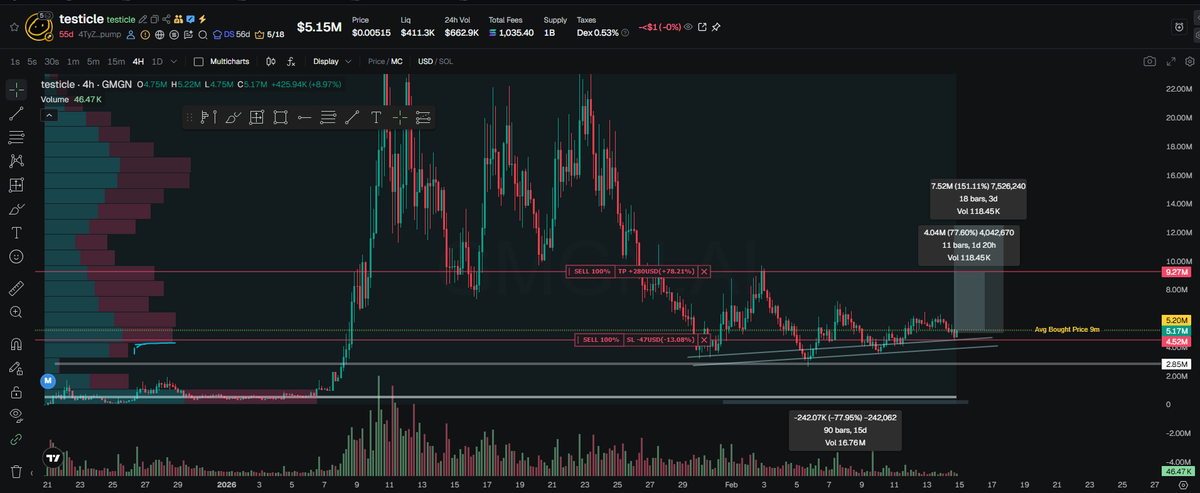Image resolution: width=1200 pixels, height=493 pixels.
Task: Collapse the indicator legend arrow under Volume
Action: (47, 115)
